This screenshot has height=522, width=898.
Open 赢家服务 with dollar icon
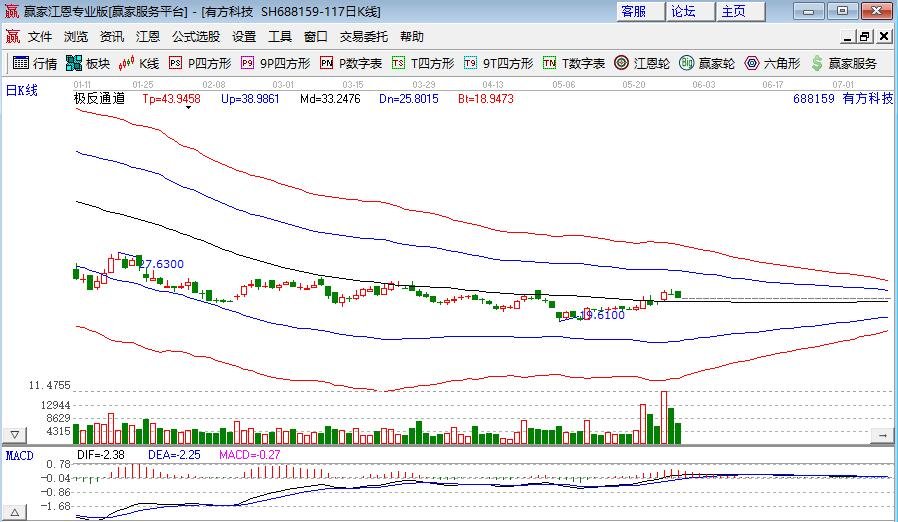pos(844,63)
